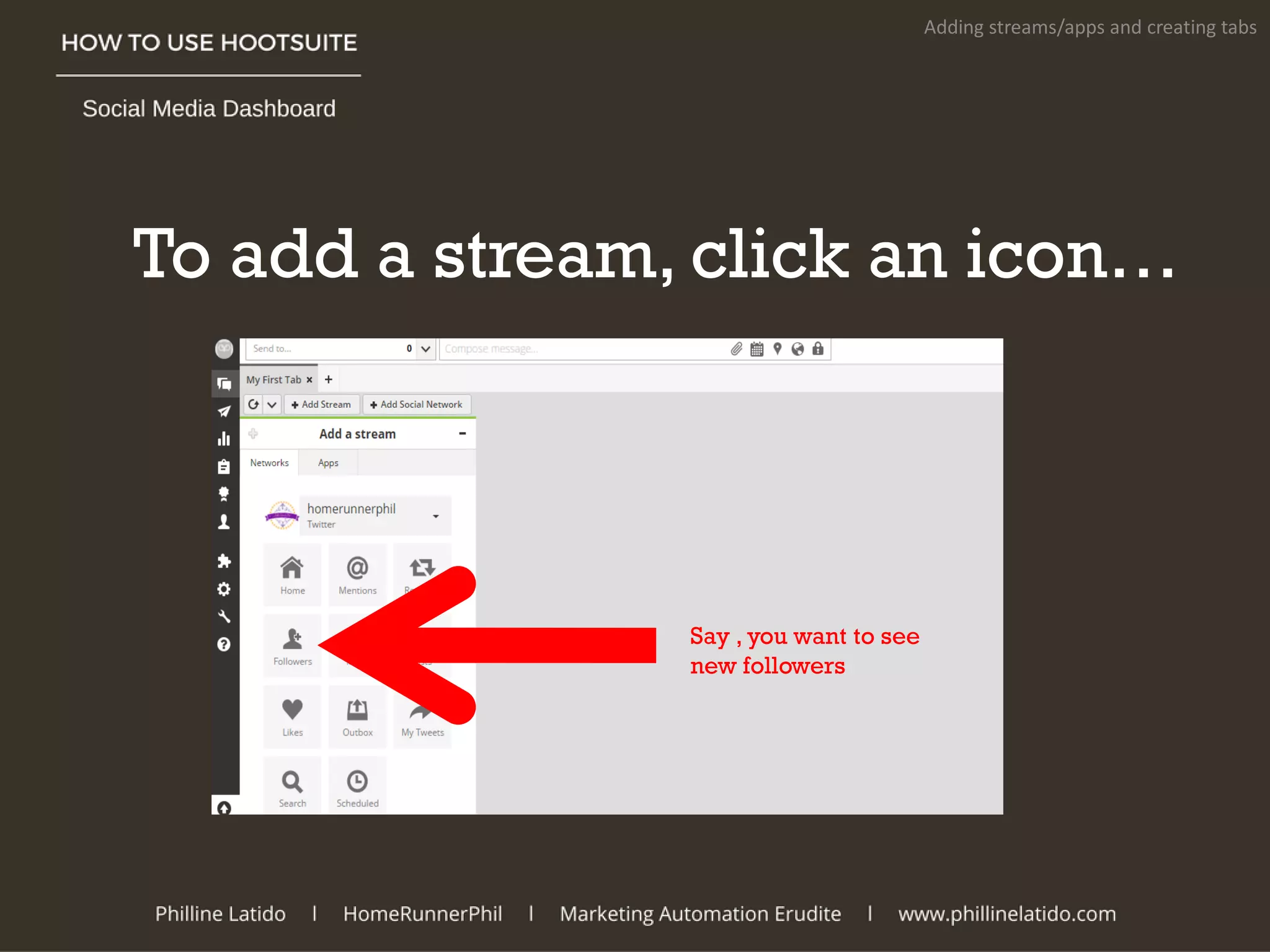This screenshot has height=952, width=1270.
Task: Click the Send to input field
Action: pos(331,349)
